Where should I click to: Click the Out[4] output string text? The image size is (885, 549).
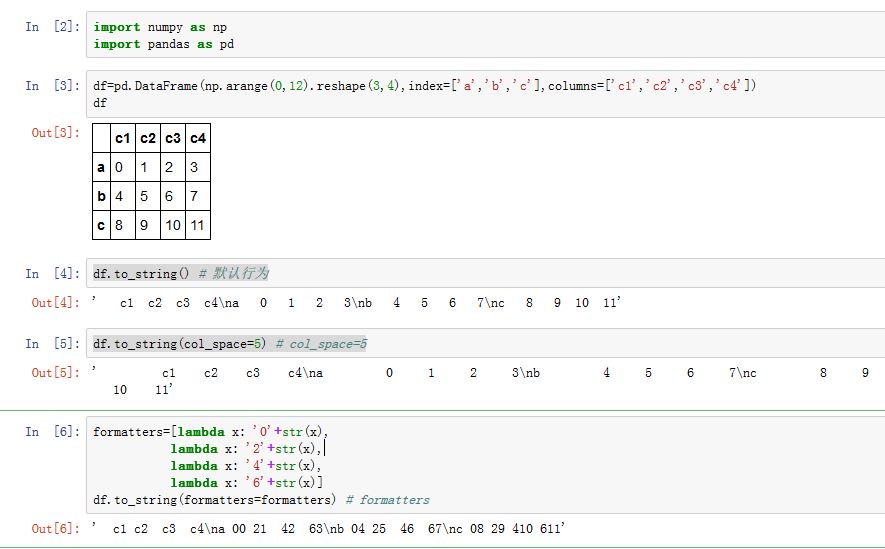pyautogui.click(x=357, y=302)
